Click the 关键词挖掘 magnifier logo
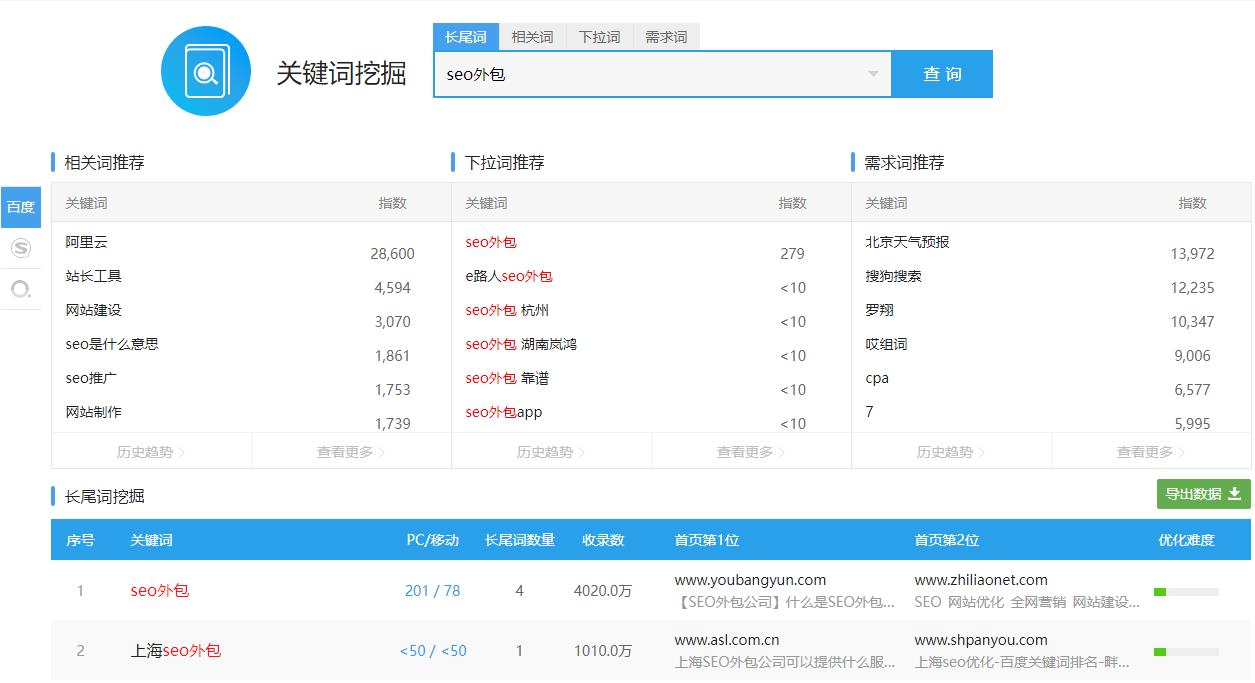 click(205, 72)
